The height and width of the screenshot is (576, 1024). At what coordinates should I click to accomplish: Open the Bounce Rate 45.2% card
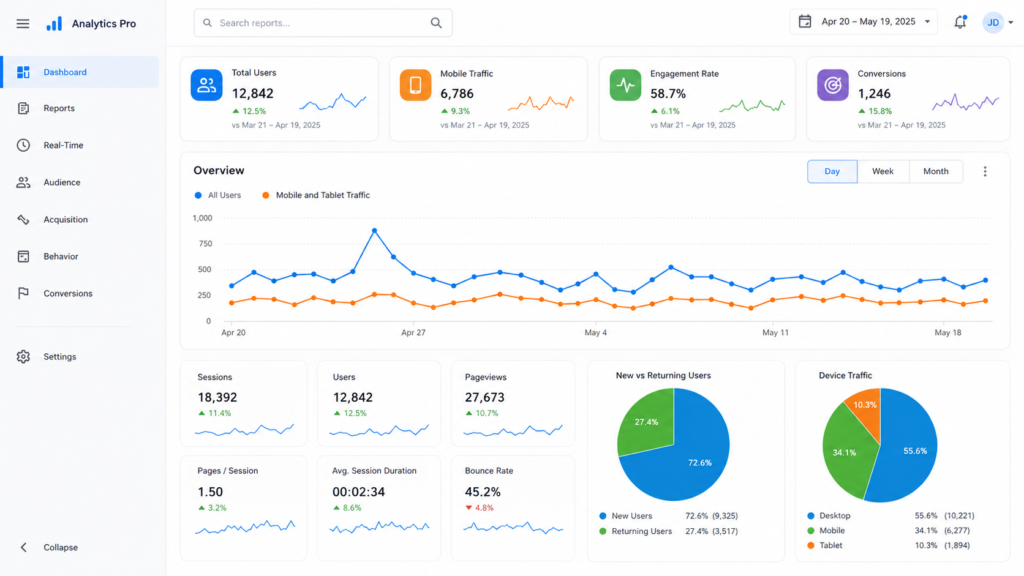tap(513, 508)
